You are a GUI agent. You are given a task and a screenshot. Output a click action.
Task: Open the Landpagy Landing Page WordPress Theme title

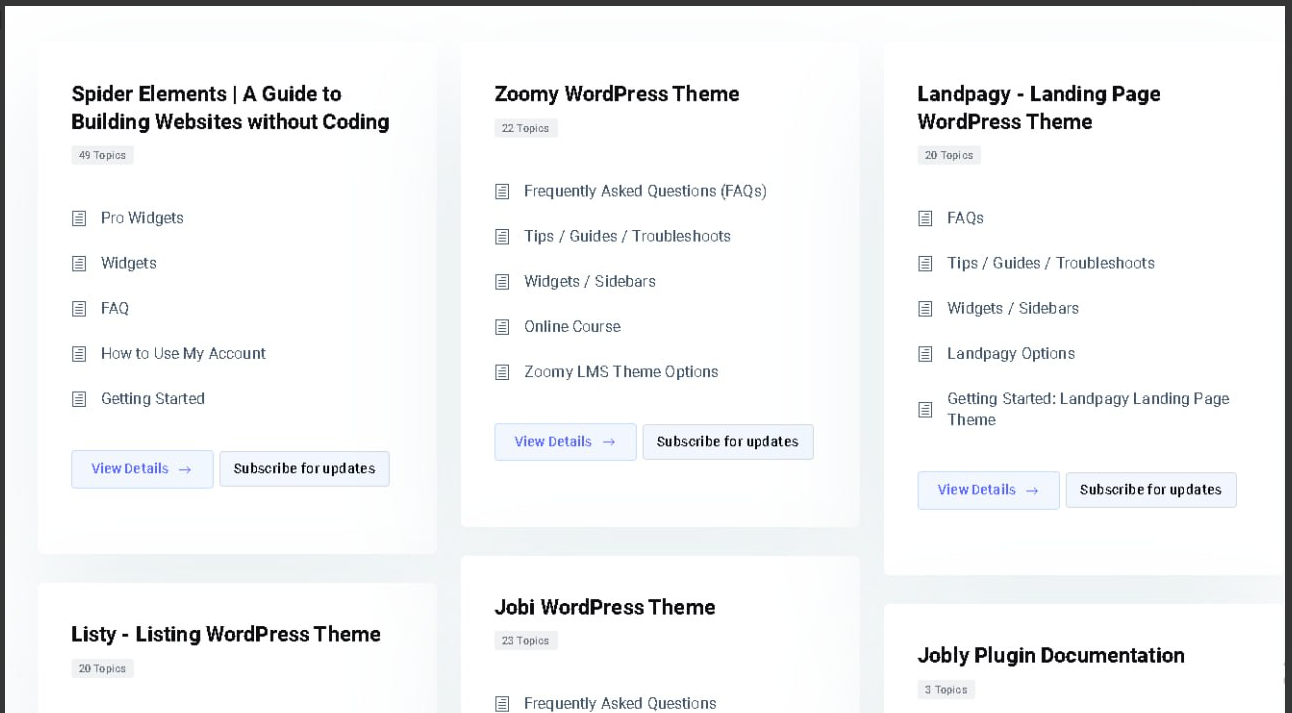coord(1039,108)
